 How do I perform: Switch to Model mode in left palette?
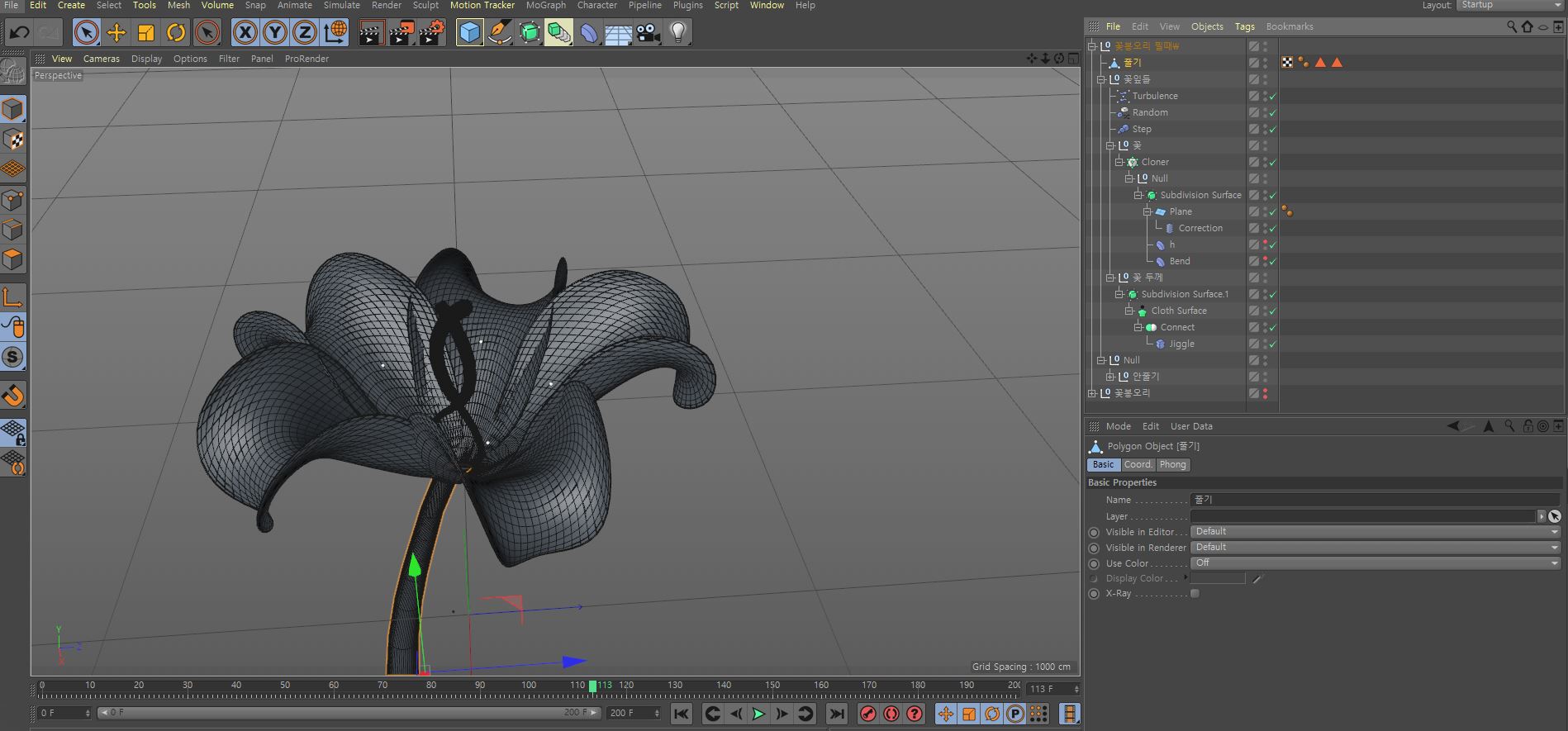click(x=13, y=110)
